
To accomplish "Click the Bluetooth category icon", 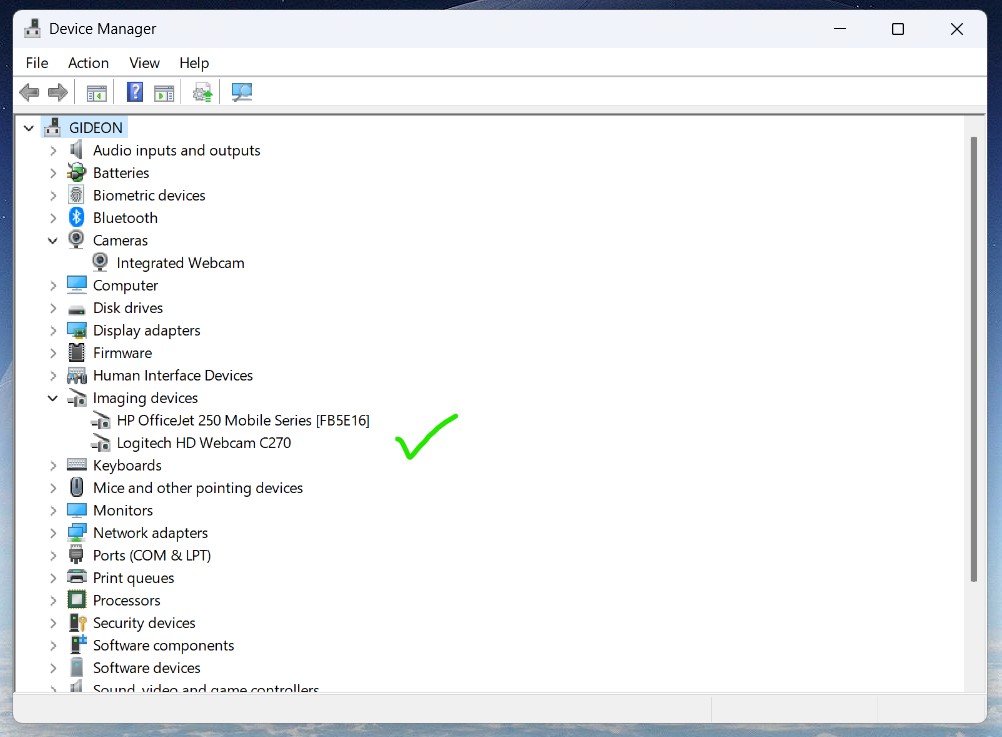I will point(77,218).
